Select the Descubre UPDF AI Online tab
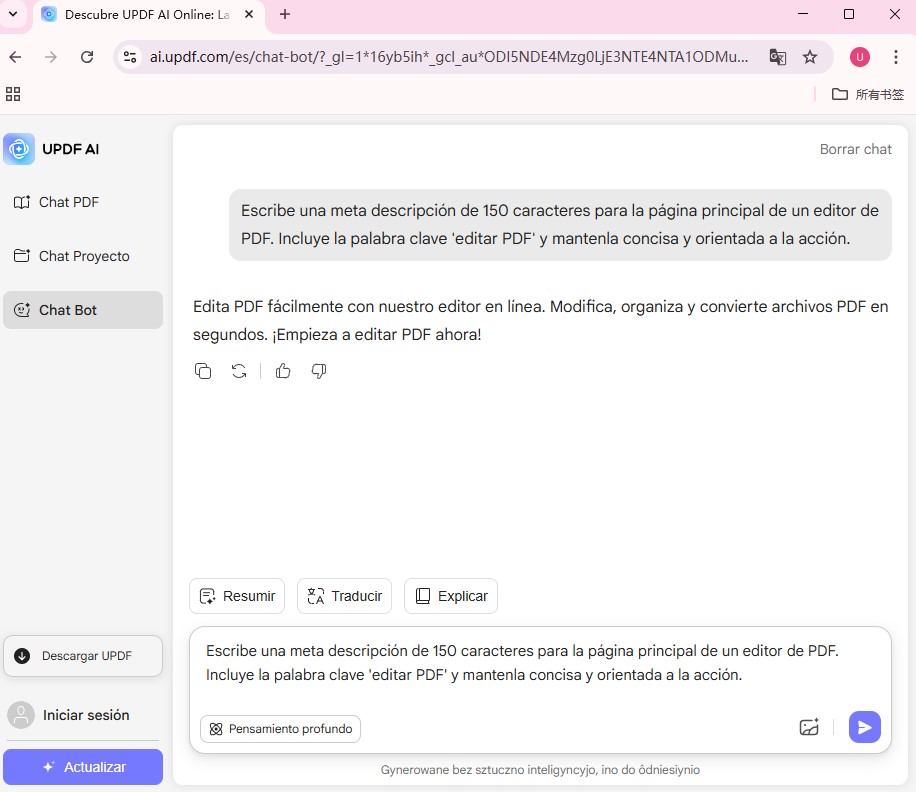This screenshot has height=792, width=916. [149, 15]
